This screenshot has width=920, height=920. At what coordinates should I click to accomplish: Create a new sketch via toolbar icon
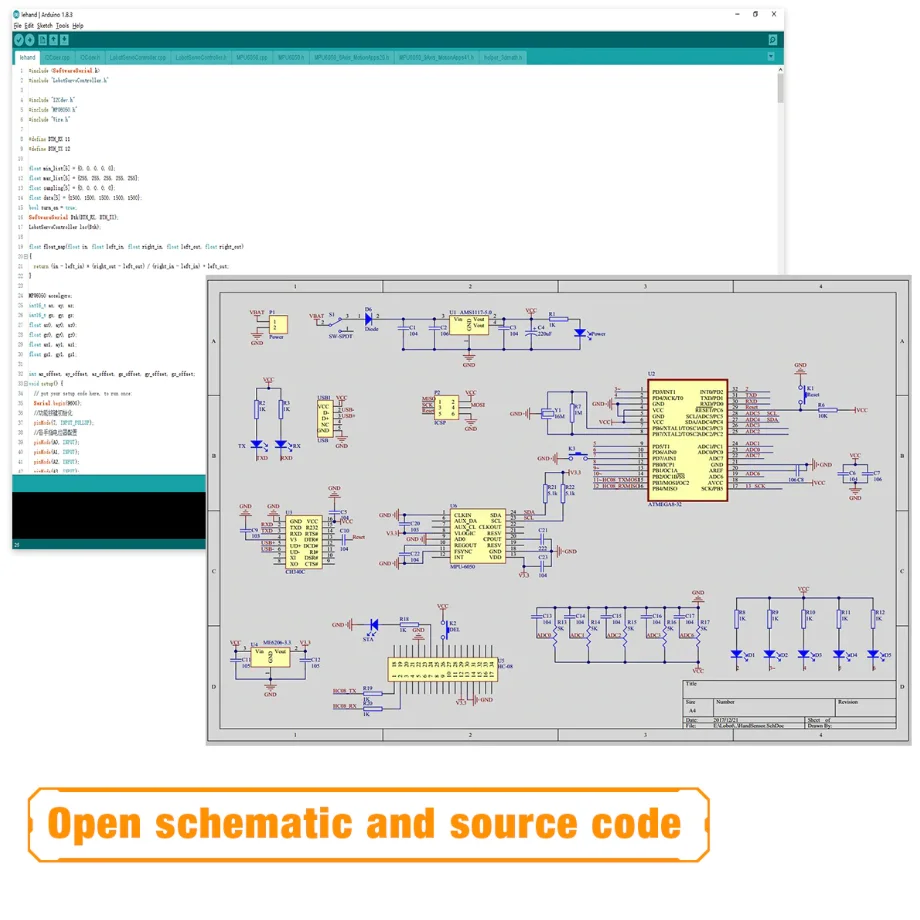(x=41, y=40)
